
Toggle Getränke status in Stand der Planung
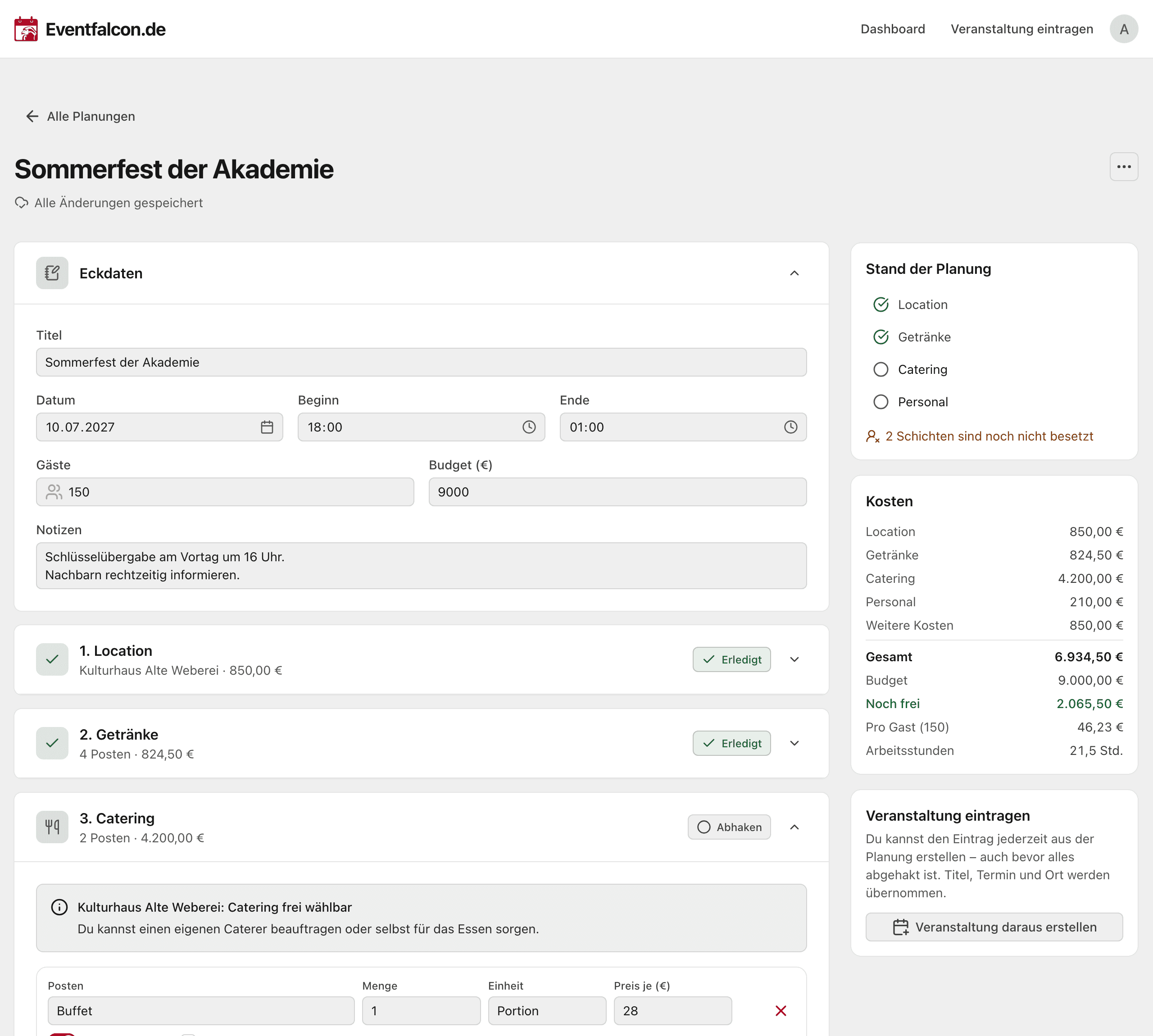[881, 337]
